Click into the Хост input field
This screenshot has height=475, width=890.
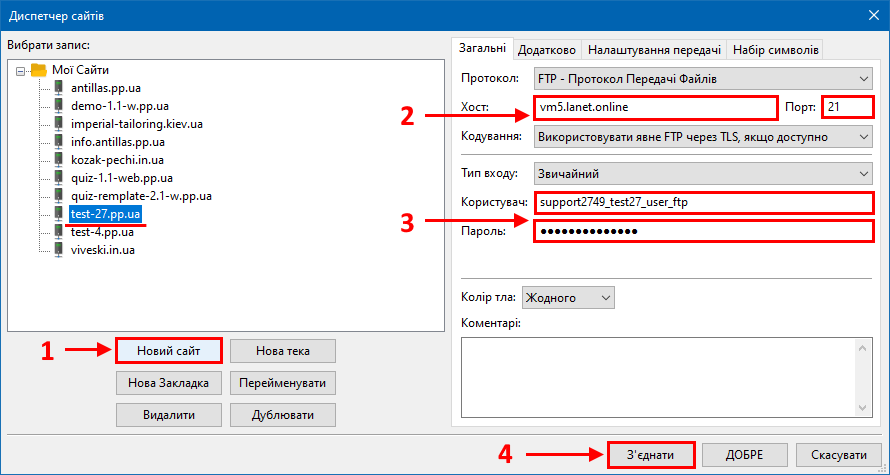tap(655, 107)
